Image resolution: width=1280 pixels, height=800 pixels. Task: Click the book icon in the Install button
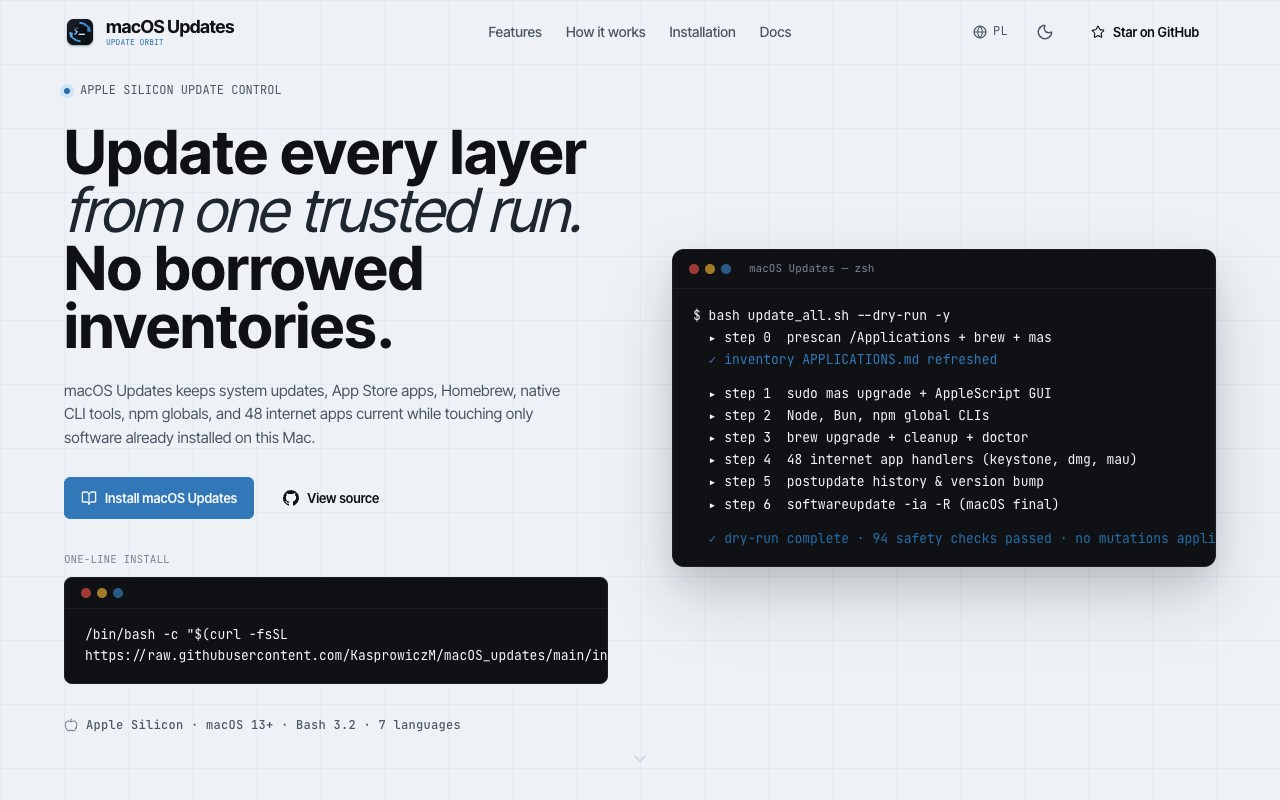pos(89,498)
